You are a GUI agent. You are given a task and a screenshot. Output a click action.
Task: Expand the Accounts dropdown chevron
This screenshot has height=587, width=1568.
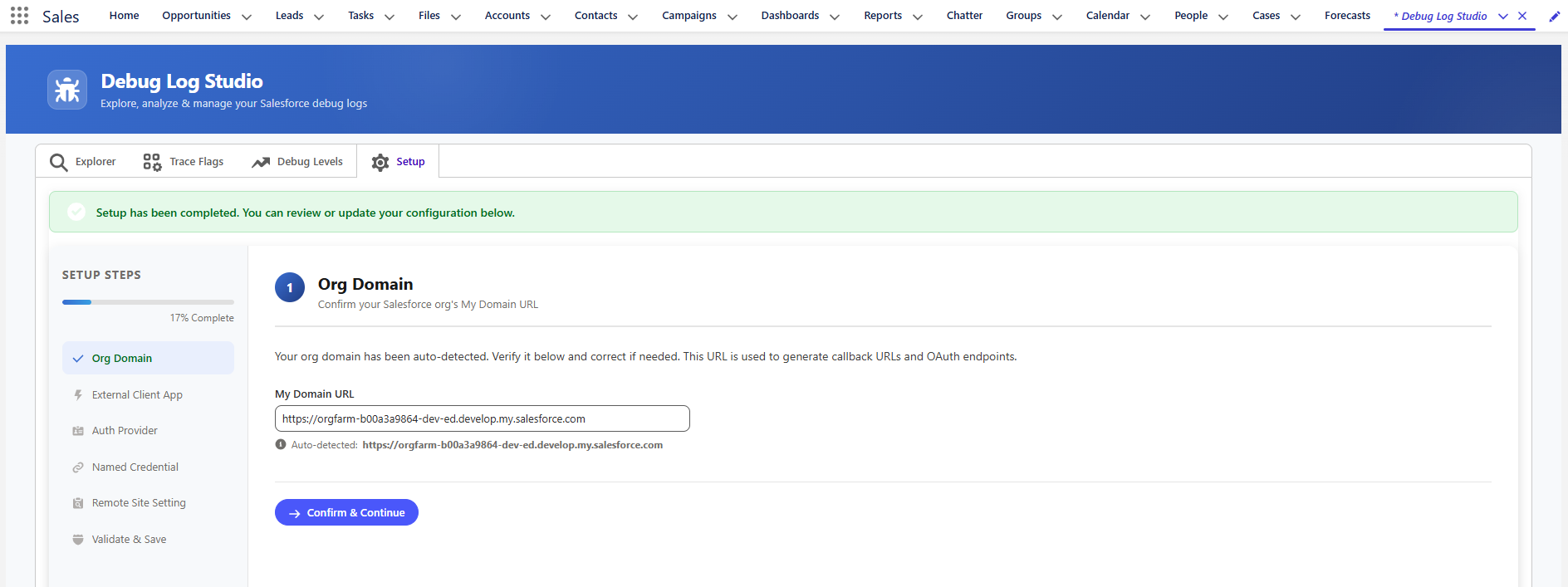pyautogui.click(x=546, y=17)
